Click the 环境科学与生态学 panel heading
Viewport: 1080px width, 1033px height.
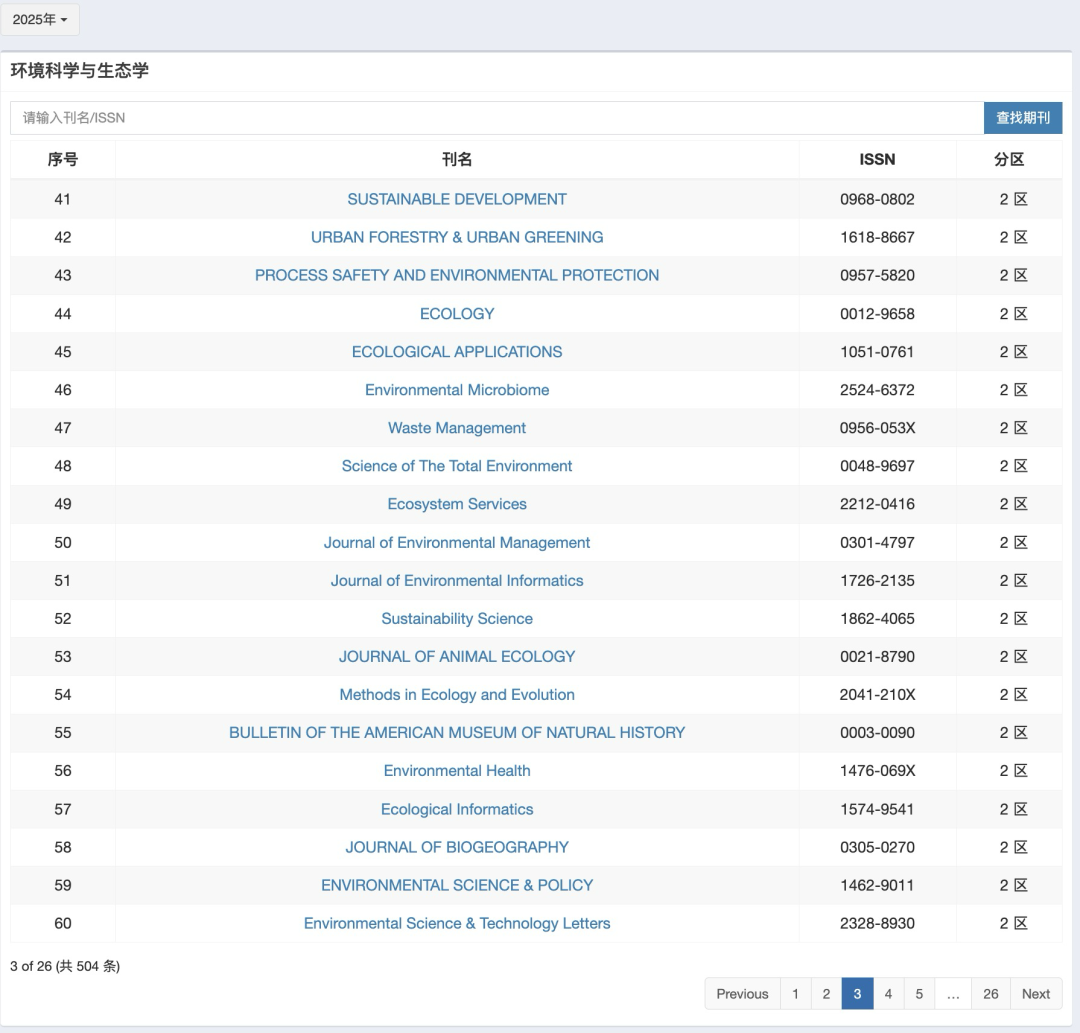point(79,70)
